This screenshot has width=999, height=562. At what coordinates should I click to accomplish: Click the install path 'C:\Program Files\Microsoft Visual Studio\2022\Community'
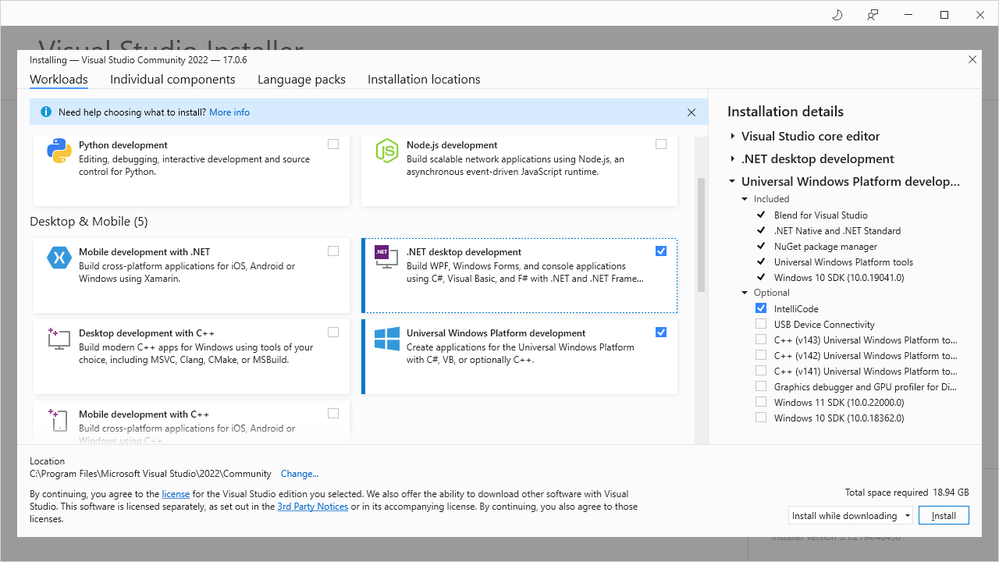click(x=150, y=473)
